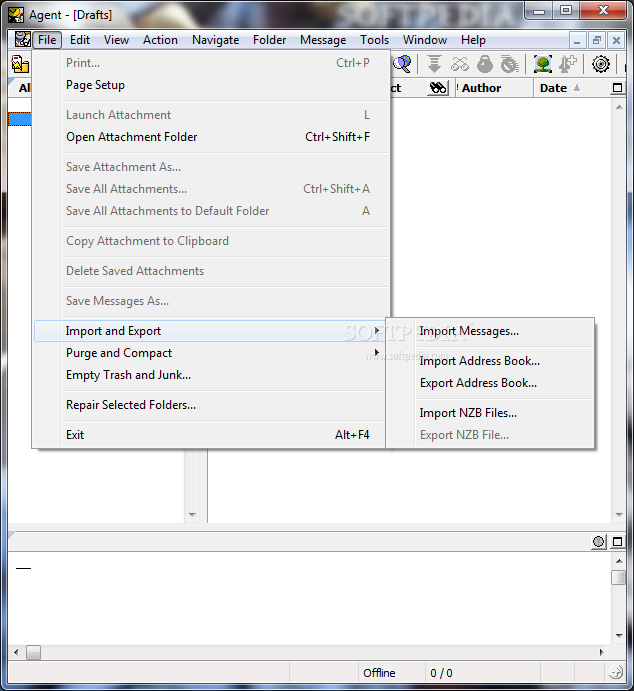Click the horizontal scrollbar right arrow
Viewport: 634px width, 691px height.
click(x=601, y=652)
